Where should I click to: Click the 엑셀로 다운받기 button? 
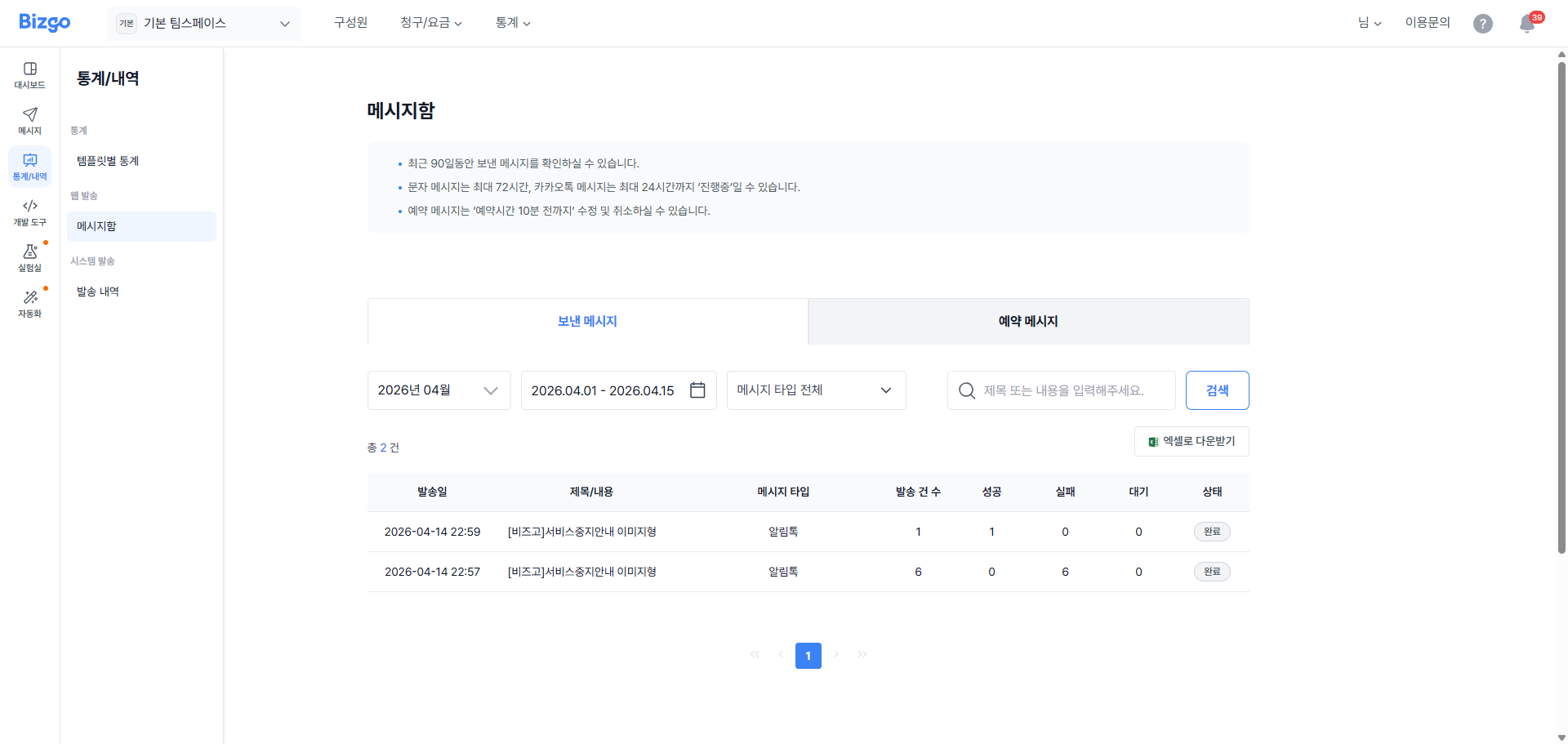(x=1192, y=441)
